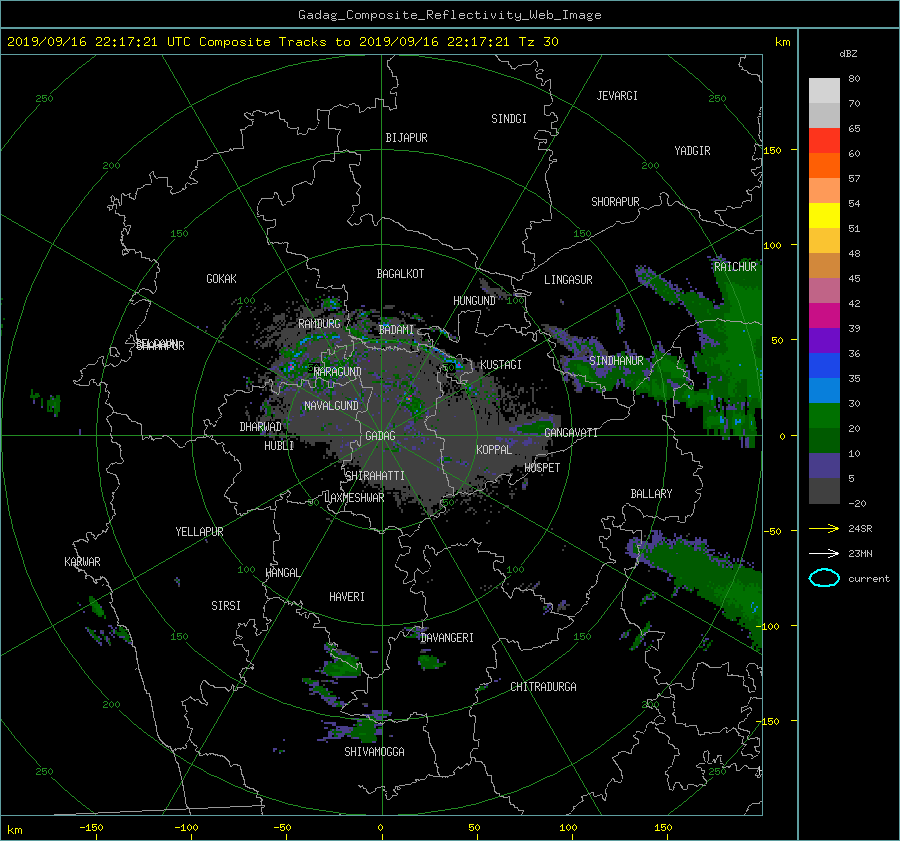The image size is (900, 841).
Task: Click the SIRSI city label
Action: (x=226, y=606)
